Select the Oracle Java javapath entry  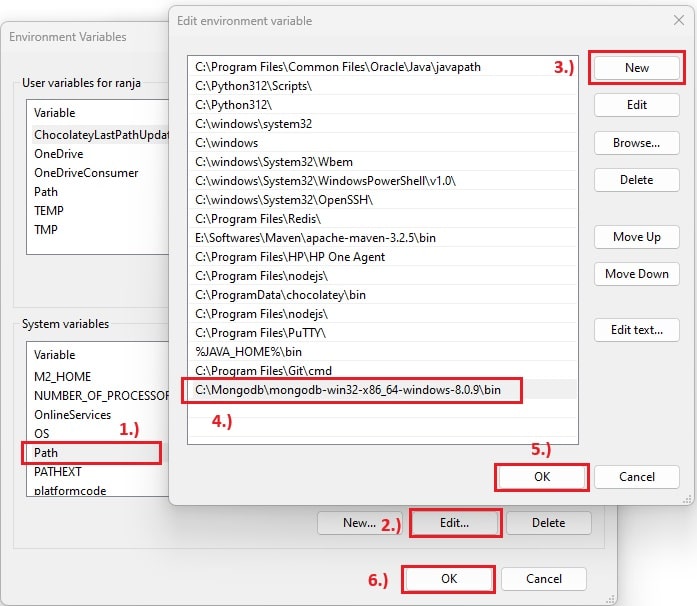click(382, 67)
